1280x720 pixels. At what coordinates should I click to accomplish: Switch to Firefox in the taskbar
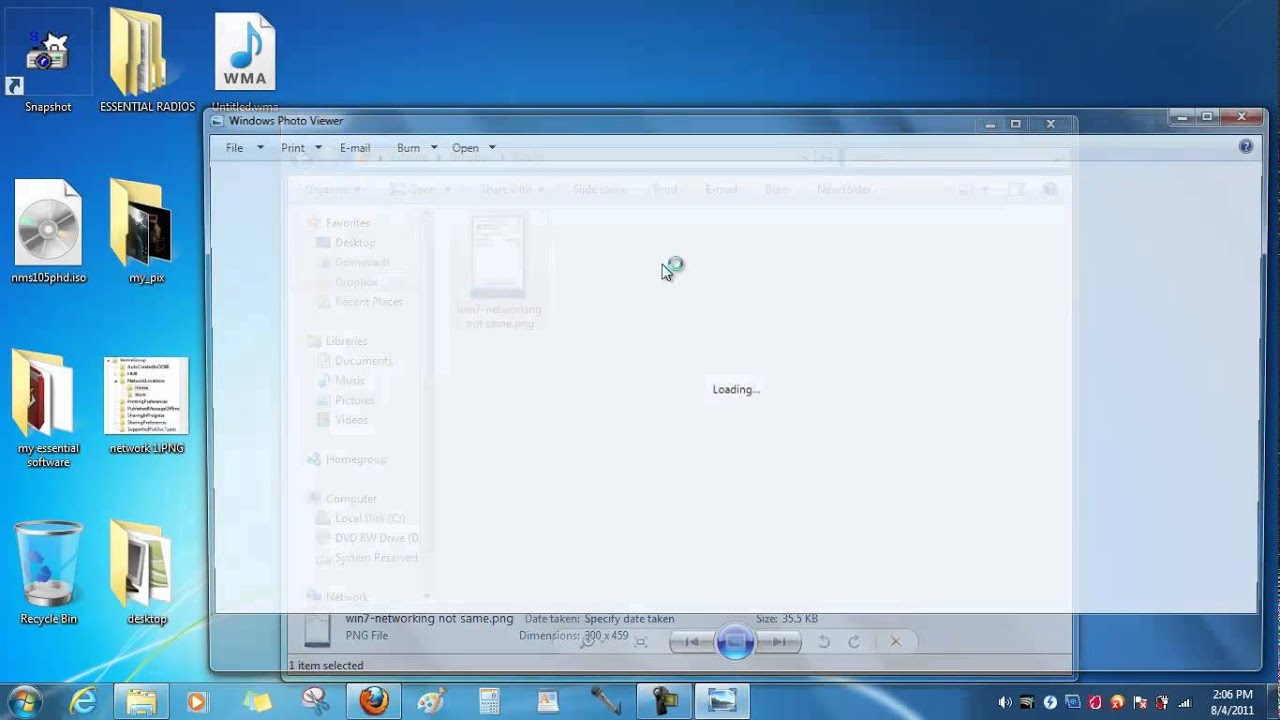(374, 702)
